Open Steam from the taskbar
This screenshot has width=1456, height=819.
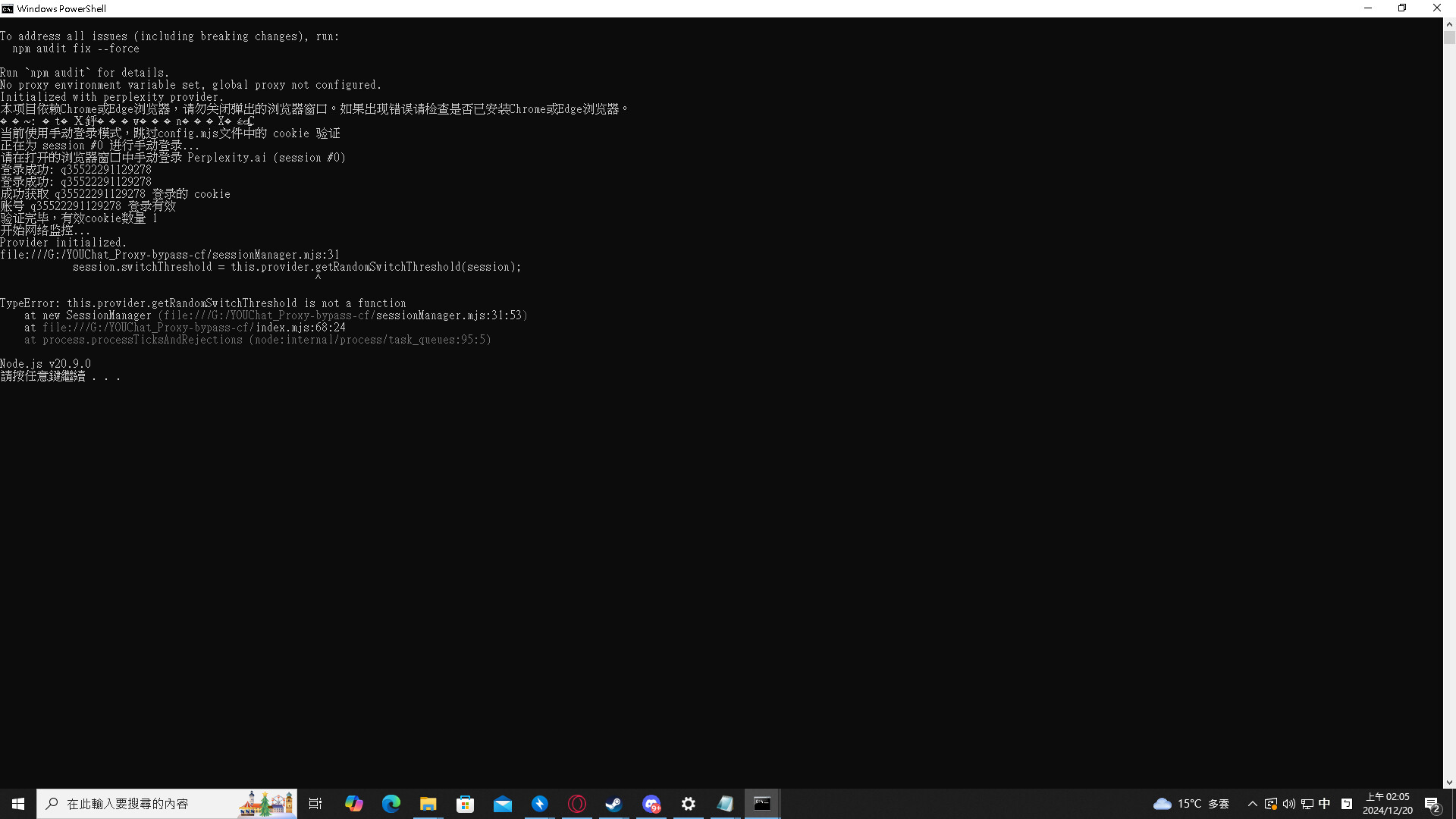(x=614, y=804)
